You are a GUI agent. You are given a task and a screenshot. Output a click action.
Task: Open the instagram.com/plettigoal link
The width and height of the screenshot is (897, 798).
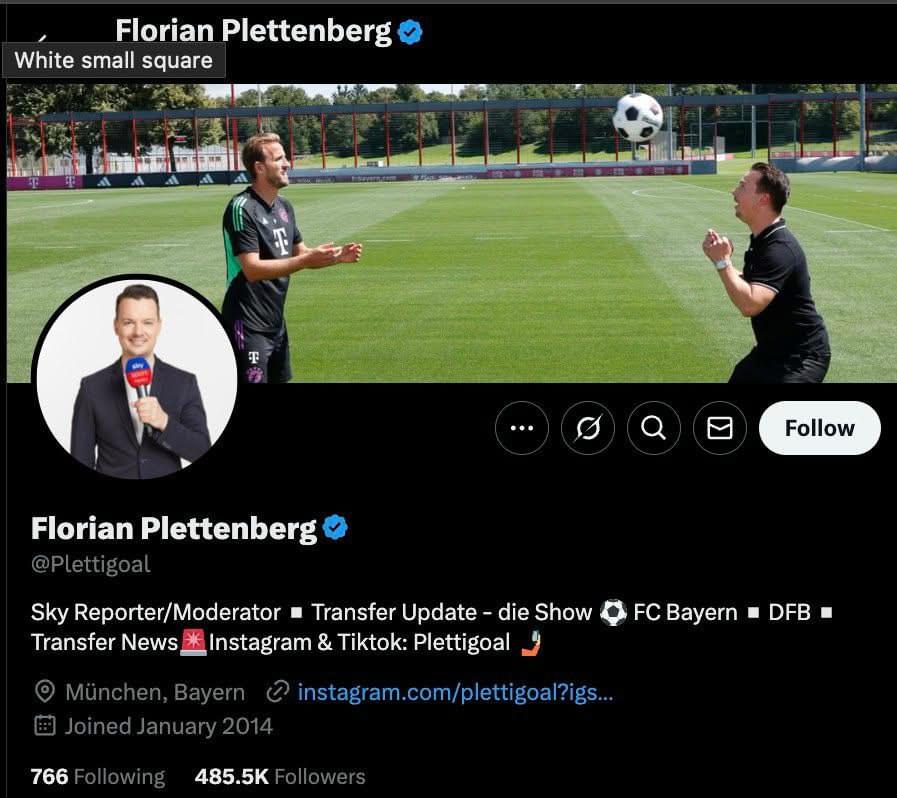(455, 692)
